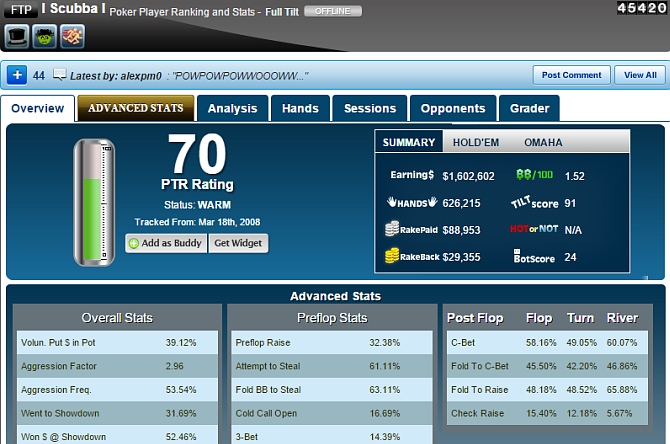The image size is (670, 444).
Task: Open the Sessions tab
Action: pos(370,109)
